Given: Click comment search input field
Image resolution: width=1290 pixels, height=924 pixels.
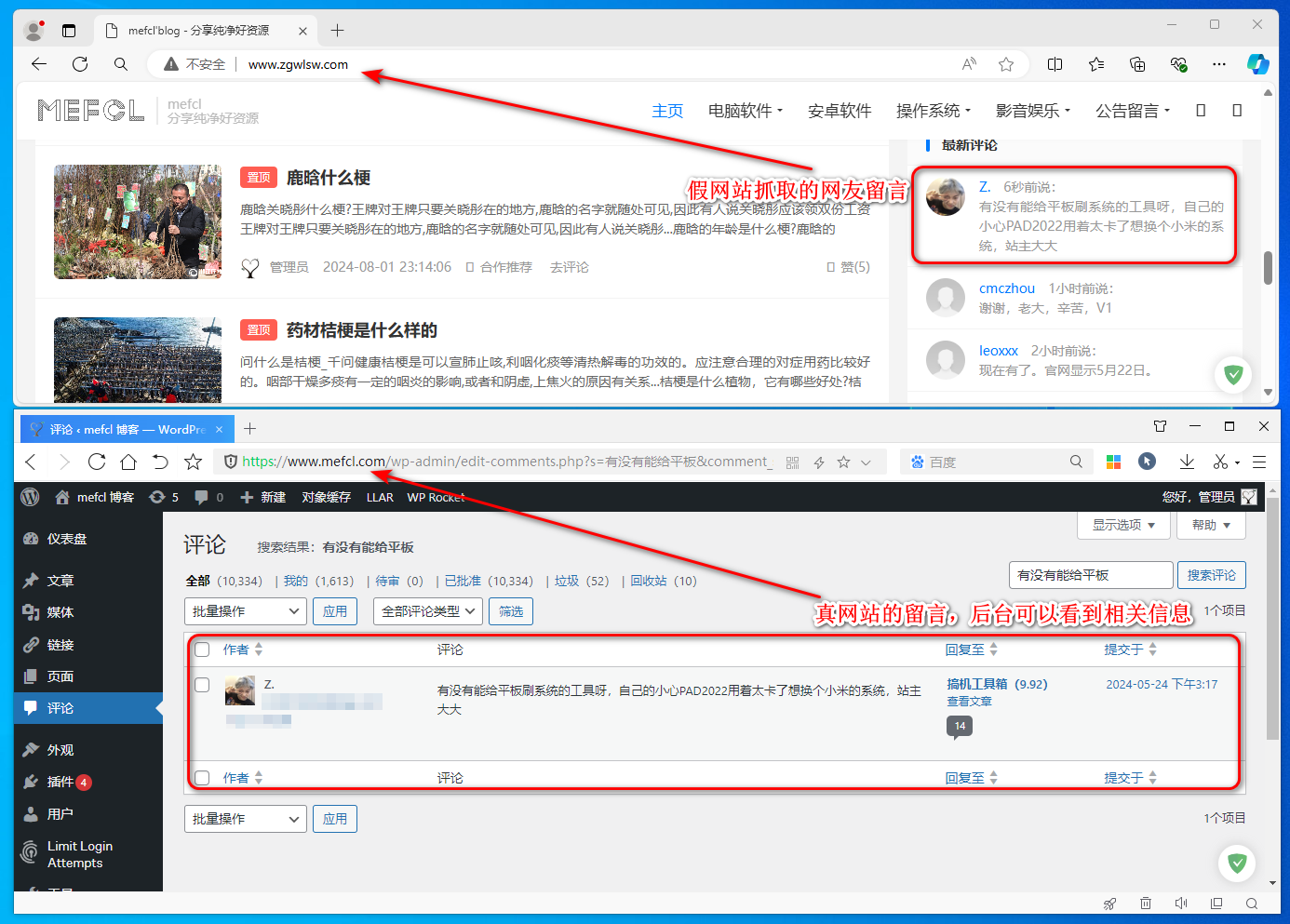Looking at the screenshot, I should point(1091,575).
